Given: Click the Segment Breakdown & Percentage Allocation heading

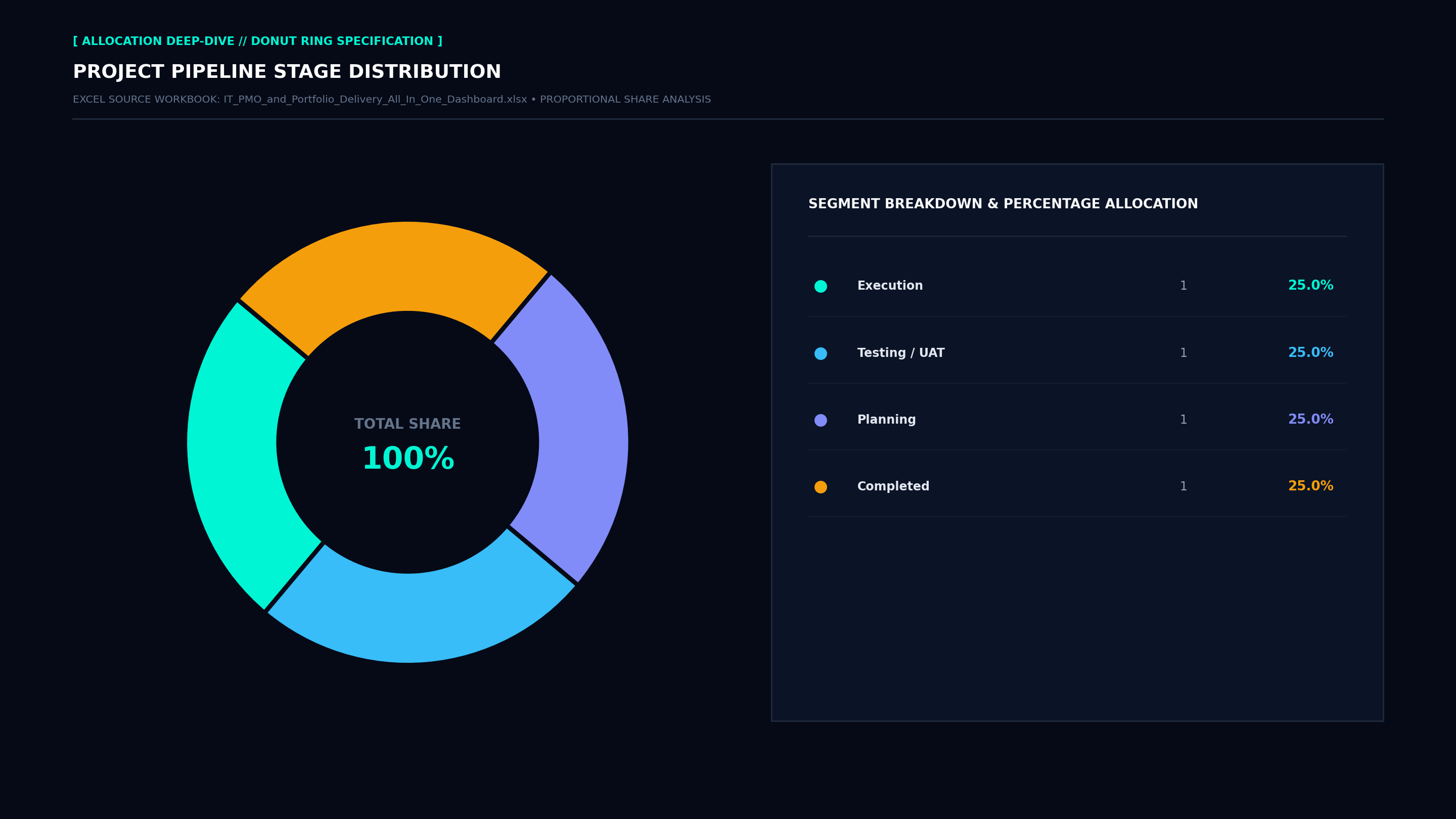Looking at the screenshot, I should pos(1003,204).
